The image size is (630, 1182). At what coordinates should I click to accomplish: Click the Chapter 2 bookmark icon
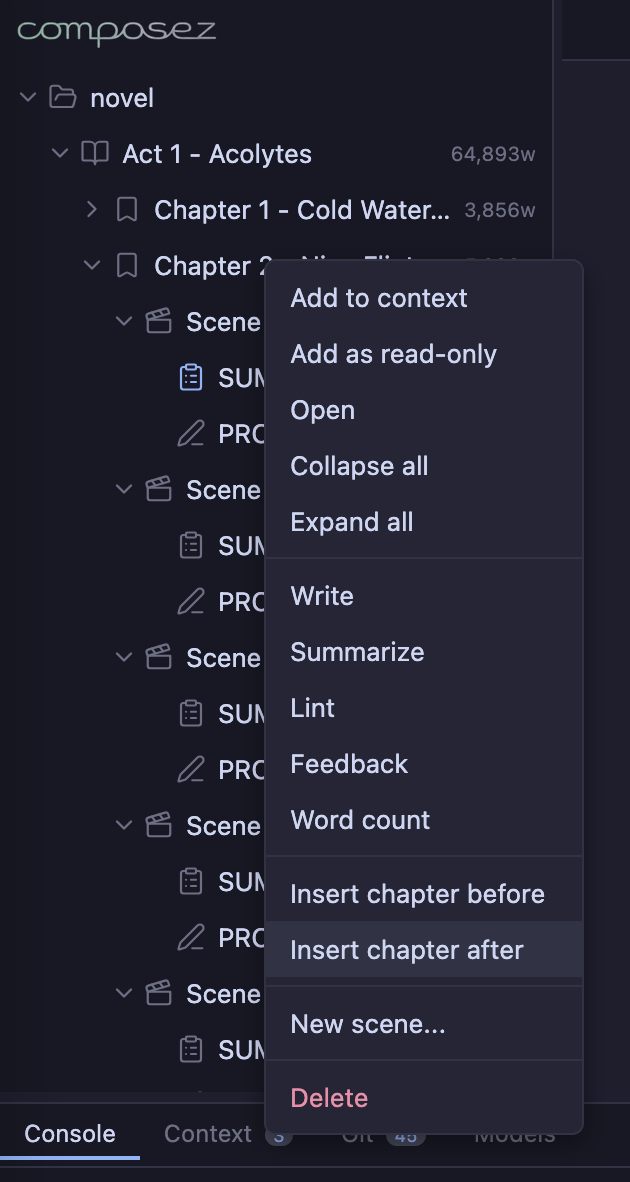[x=127, y=266]
